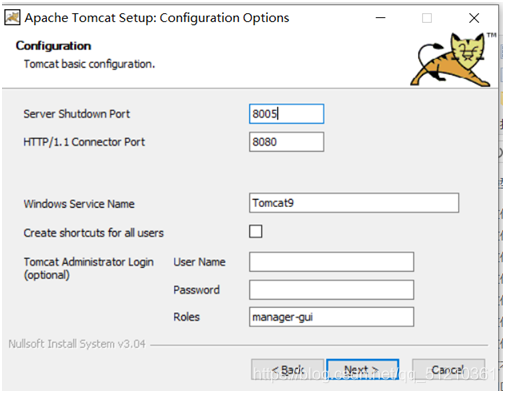Click the Tomcat cat logo image
The height and width of the screenshot is (393, 505).
click(x=450, y=59)
